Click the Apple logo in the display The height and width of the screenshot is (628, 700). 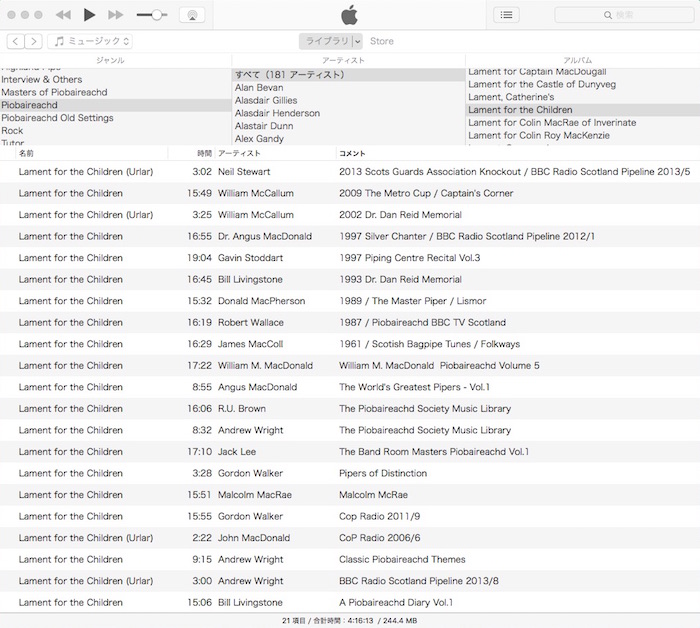(x=349, y=14)
